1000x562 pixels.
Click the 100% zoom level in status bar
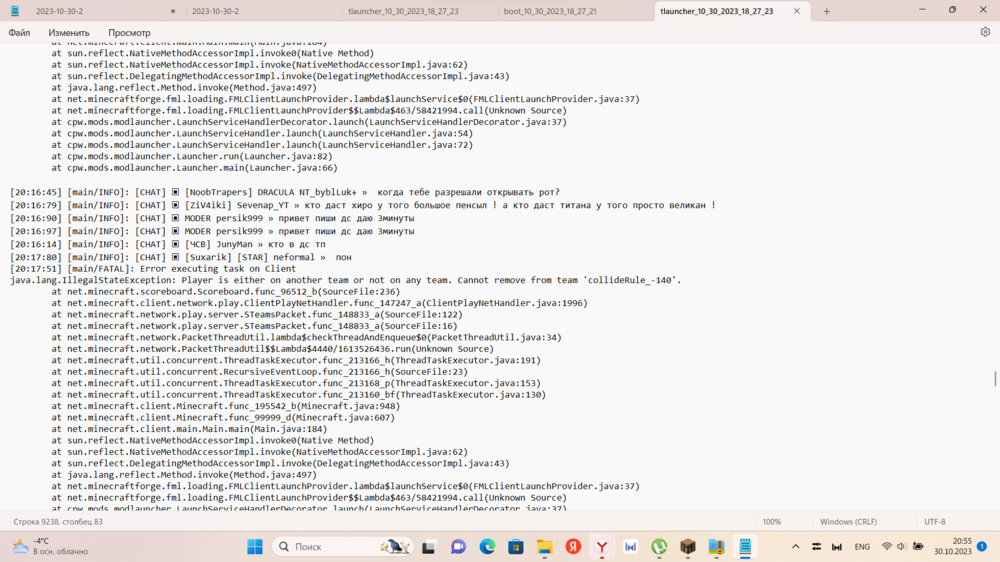772,522
